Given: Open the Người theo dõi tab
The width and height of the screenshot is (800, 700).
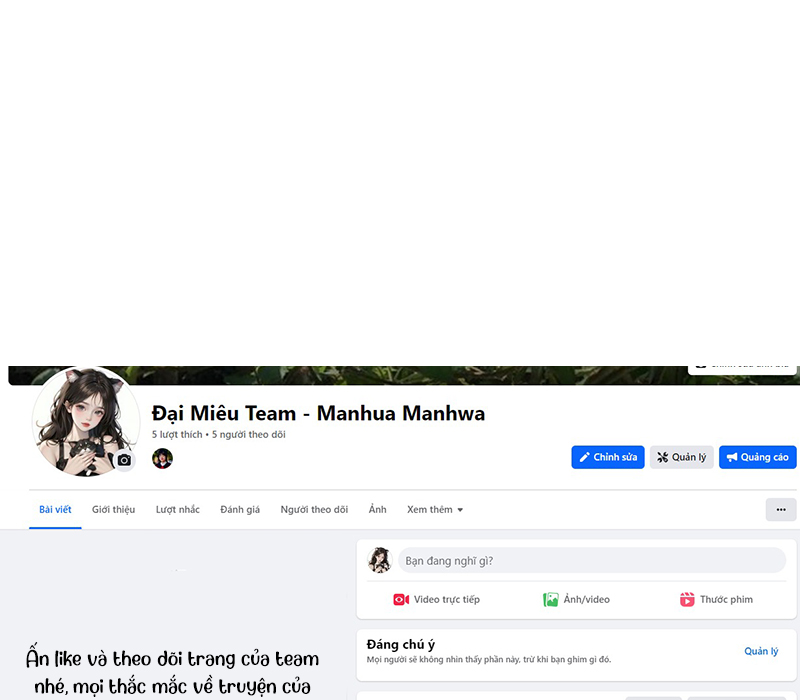Looking at the screenshot, I should 314,510.
